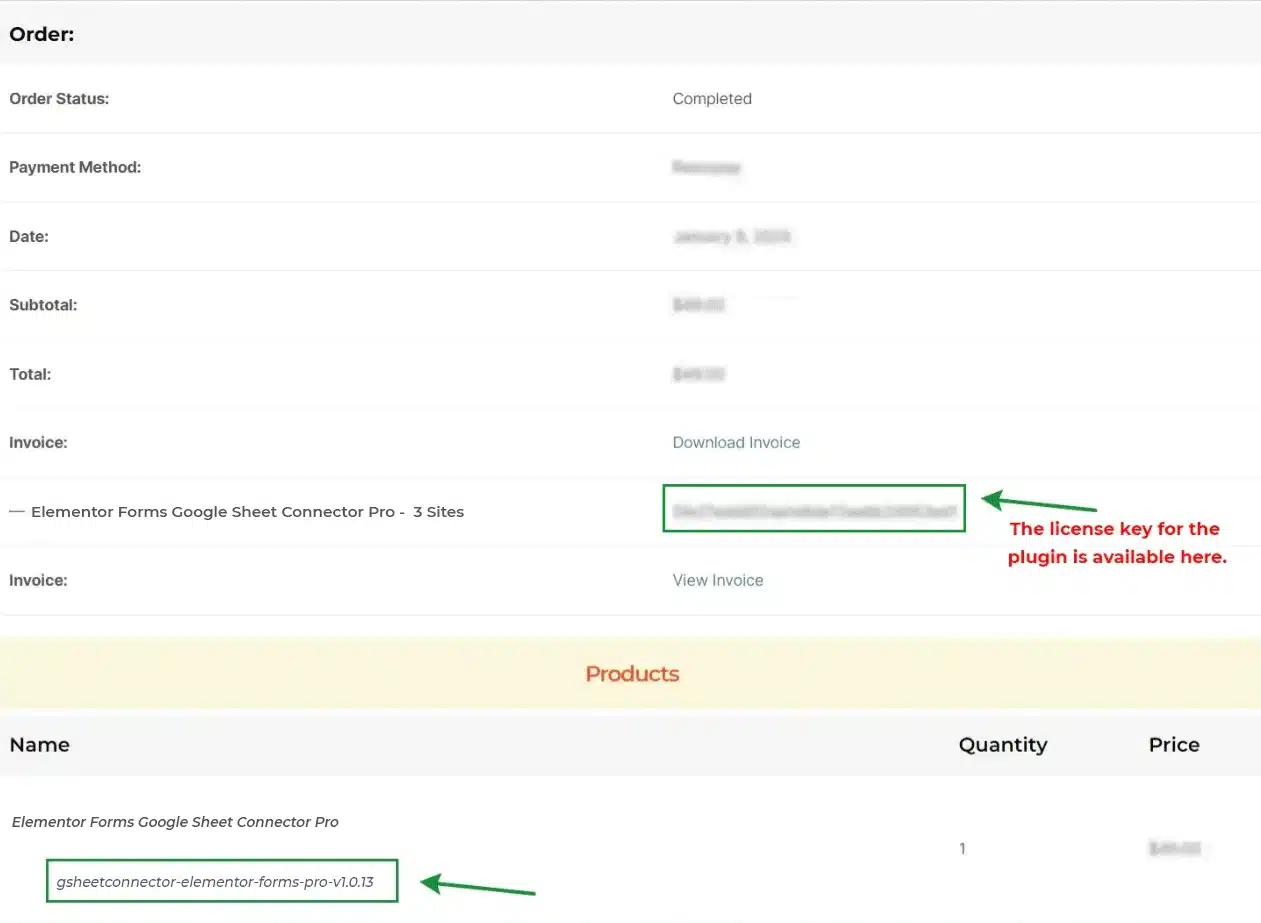The image size is (1261, 923).
Task: Click the Price column header
Action: (x=1173, y=744)
